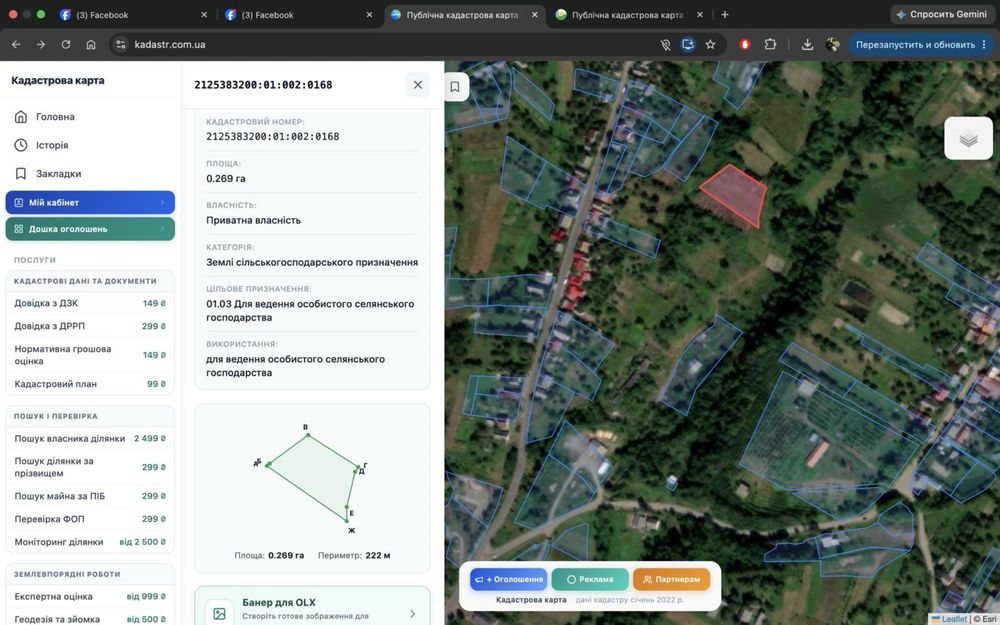The width and height of the screenshot is (1000, 625).
Task: Click the Реклама button
Action: tap(590, 579)
